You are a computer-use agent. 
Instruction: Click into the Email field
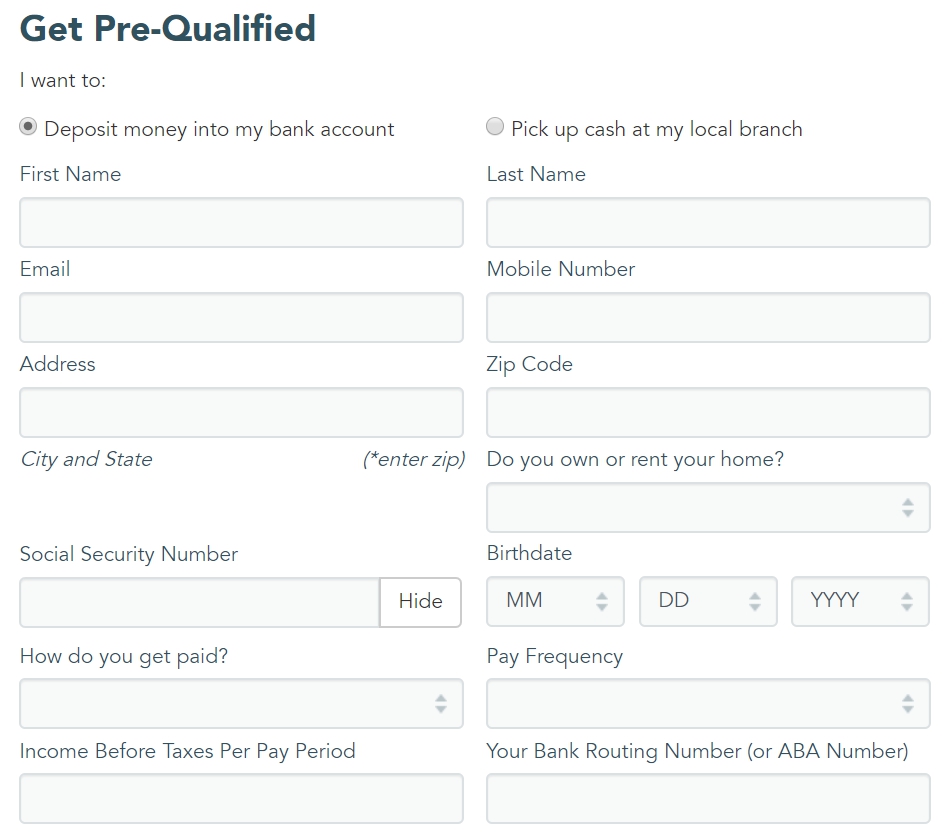241,317
